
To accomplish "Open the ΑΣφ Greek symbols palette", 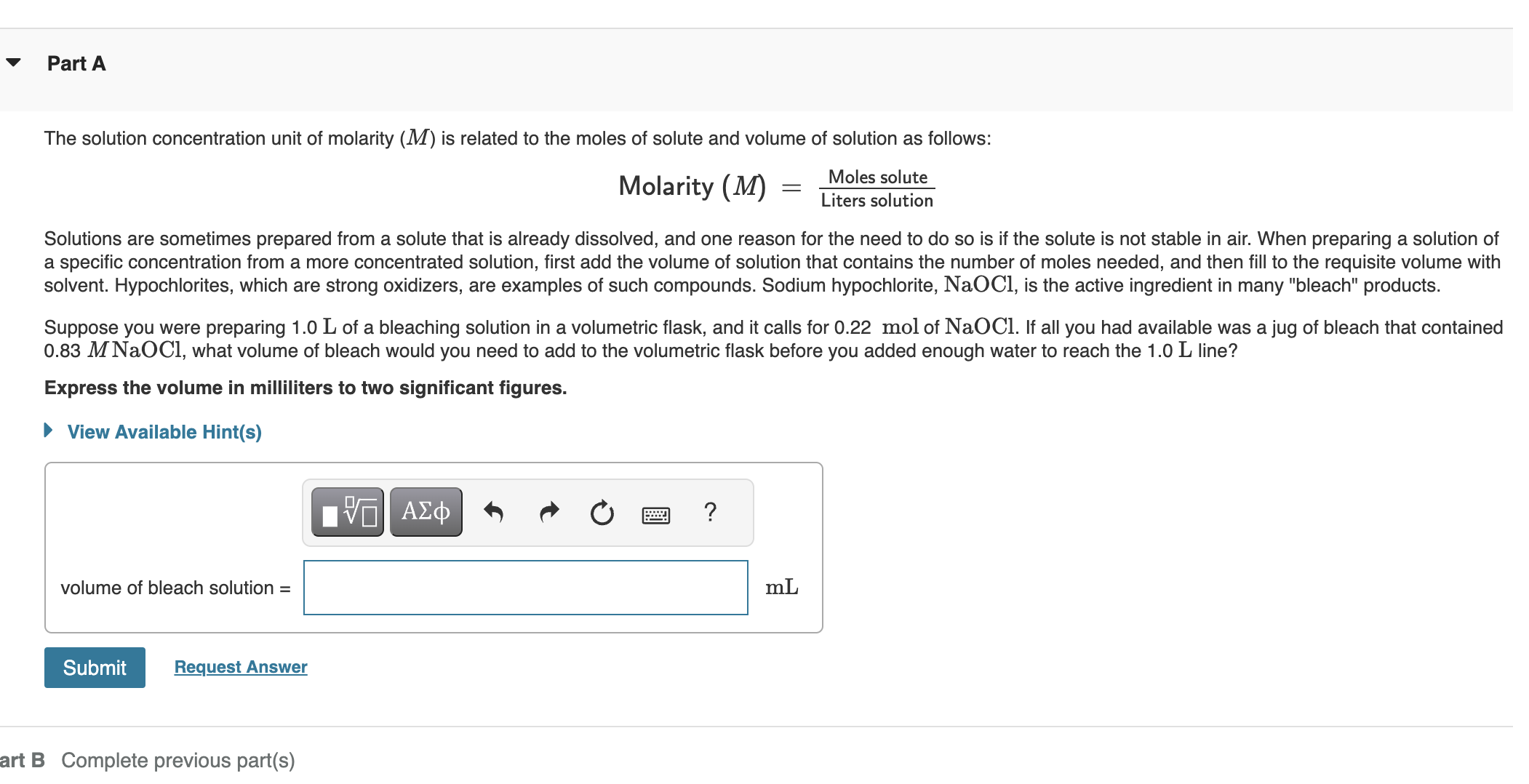I will click(x=425, y=511).
